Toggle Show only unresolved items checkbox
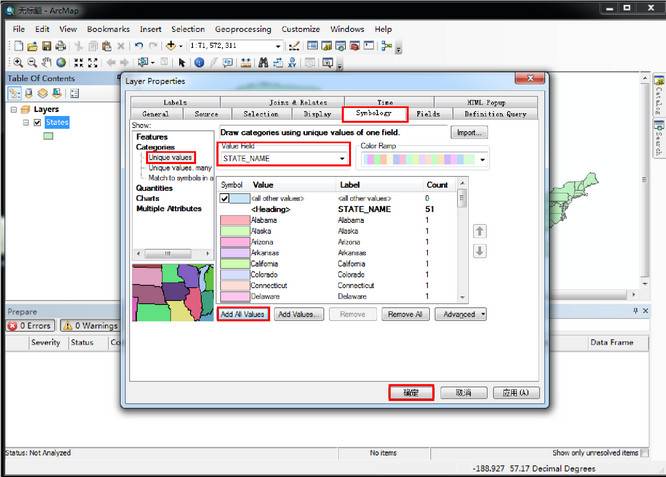 tap(644, 453)
